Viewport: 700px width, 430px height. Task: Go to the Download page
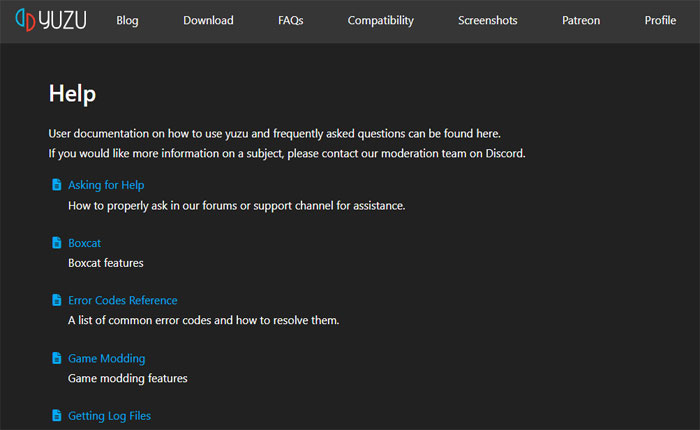click(208, 20)
